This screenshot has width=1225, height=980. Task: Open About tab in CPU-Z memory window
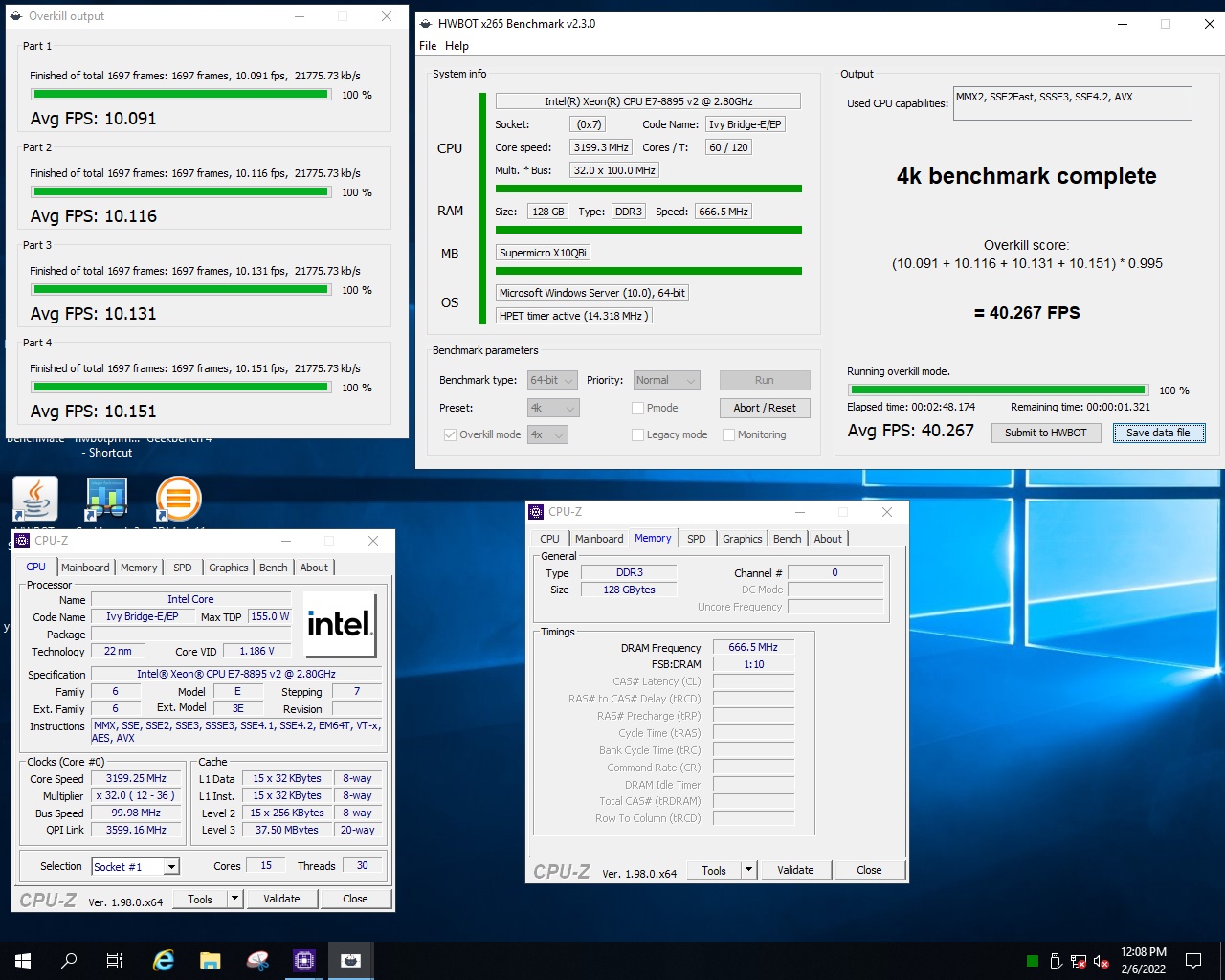(x=828, y=539)
